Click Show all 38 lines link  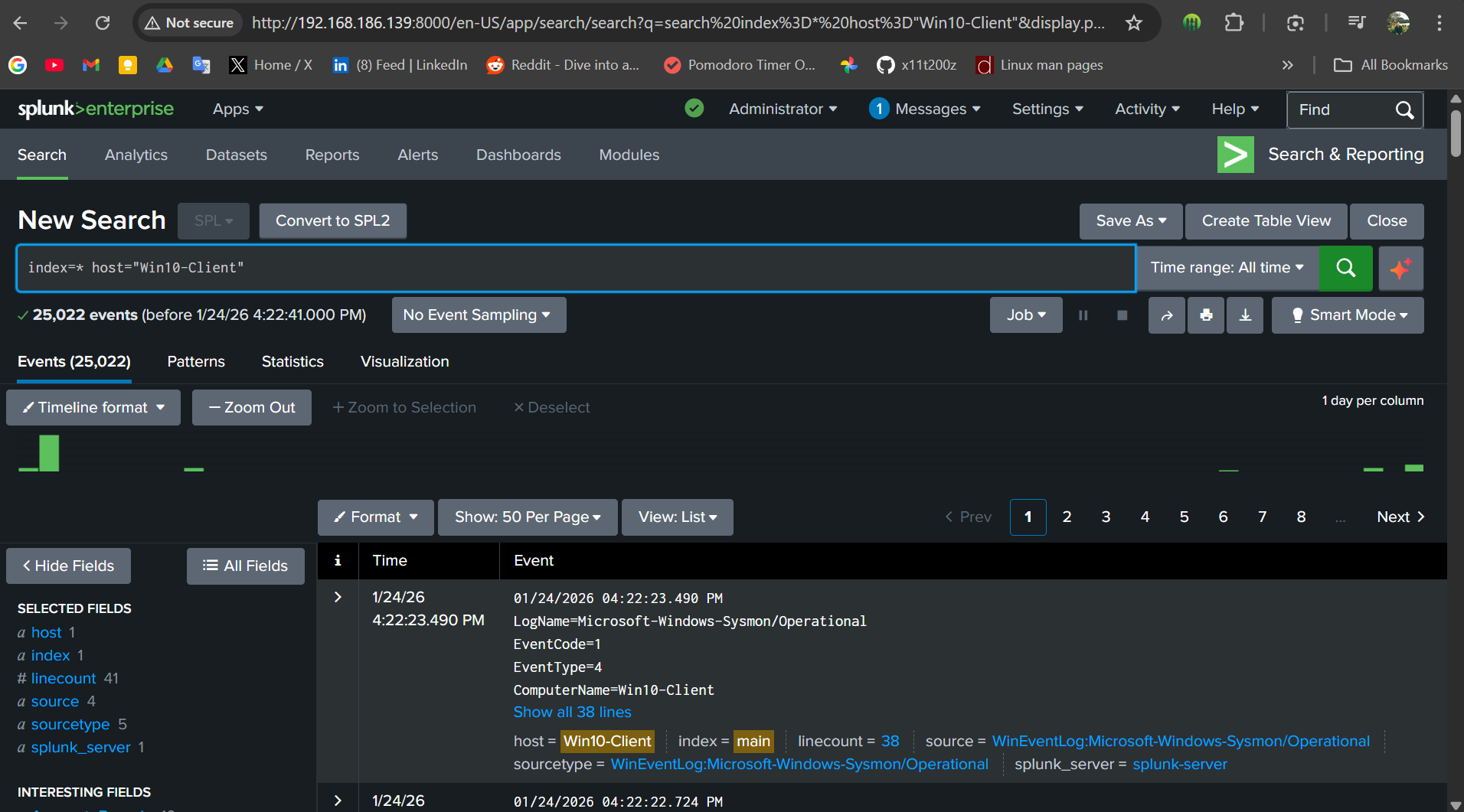tap(572, 712)
